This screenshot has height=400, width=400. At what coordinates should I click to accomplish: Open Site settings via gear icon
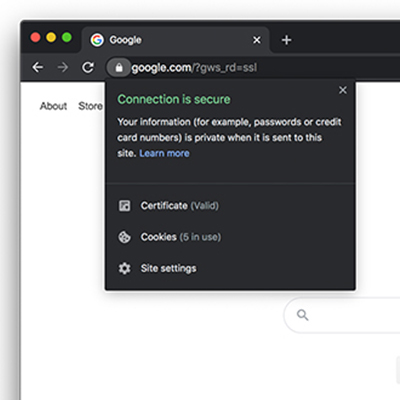tap(125, 268)
